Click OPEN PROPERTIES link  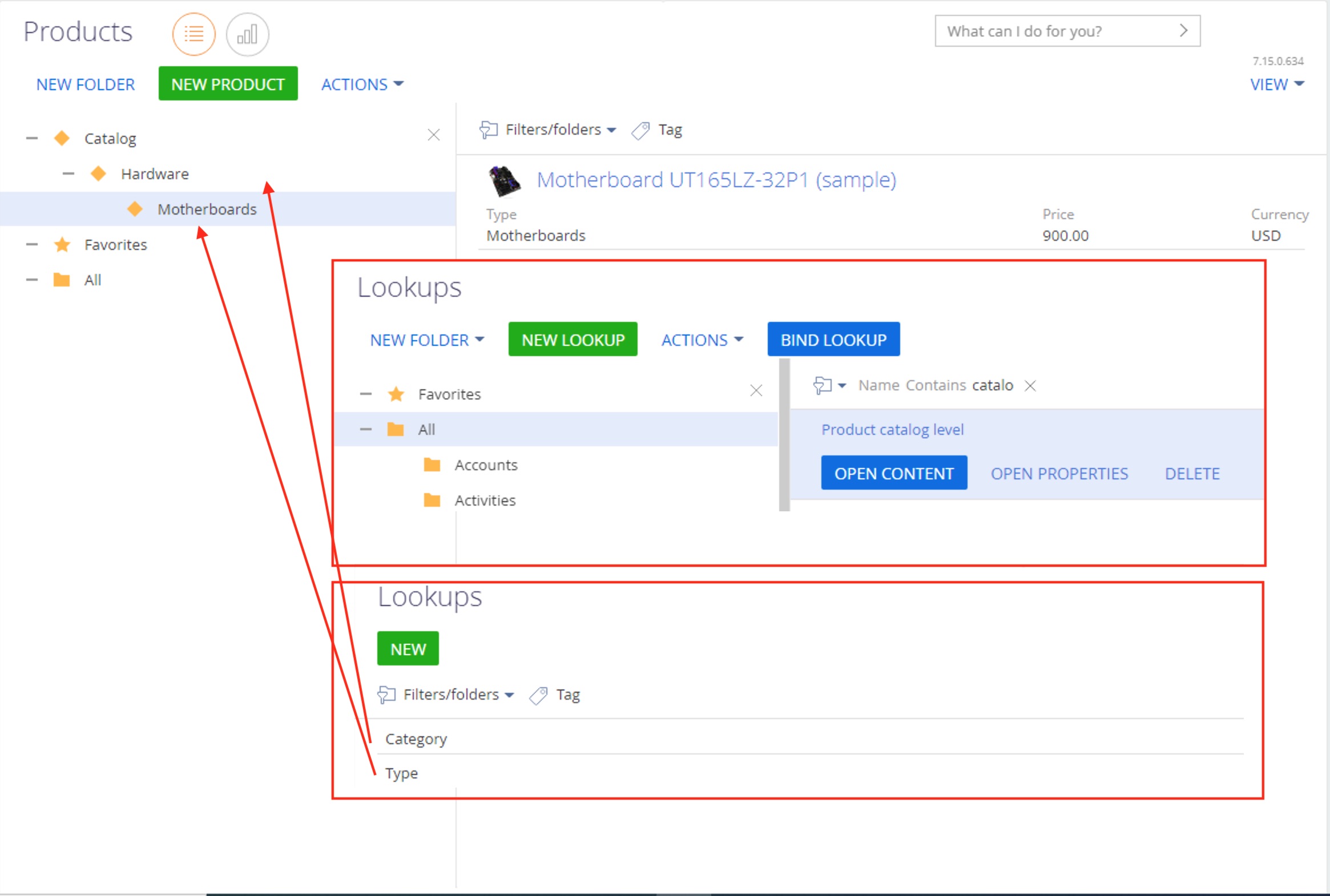[1059, 474]
